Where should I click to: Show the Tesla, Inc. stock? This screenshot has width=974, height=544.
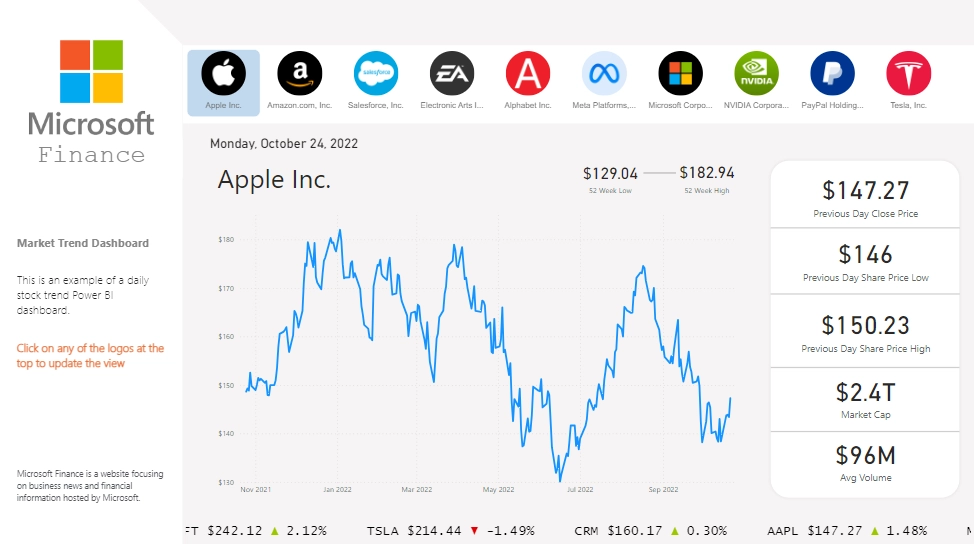click(908, 73)
